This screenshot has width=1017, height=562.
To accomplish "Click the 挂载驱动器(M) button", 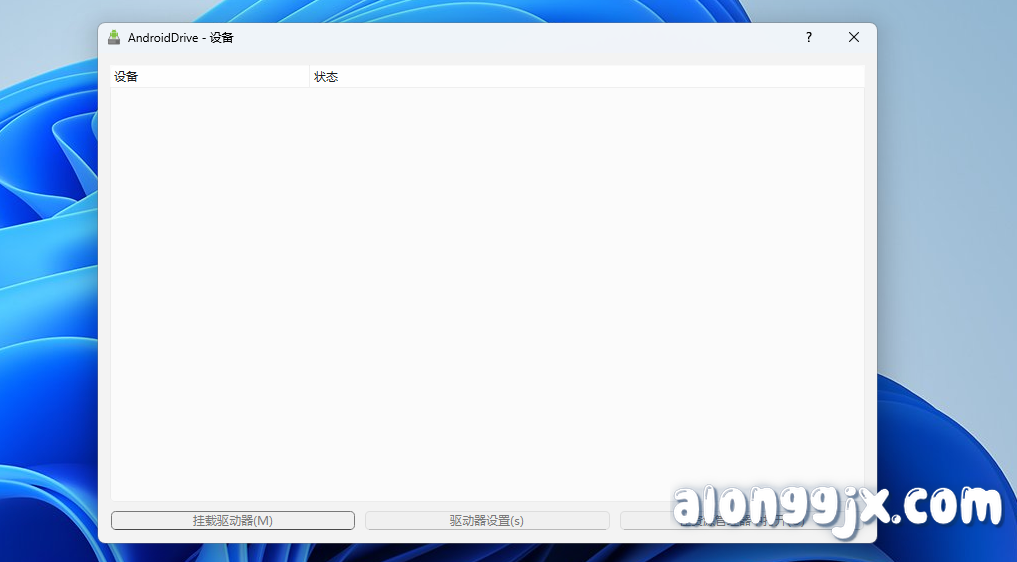I will coord(233,520).
